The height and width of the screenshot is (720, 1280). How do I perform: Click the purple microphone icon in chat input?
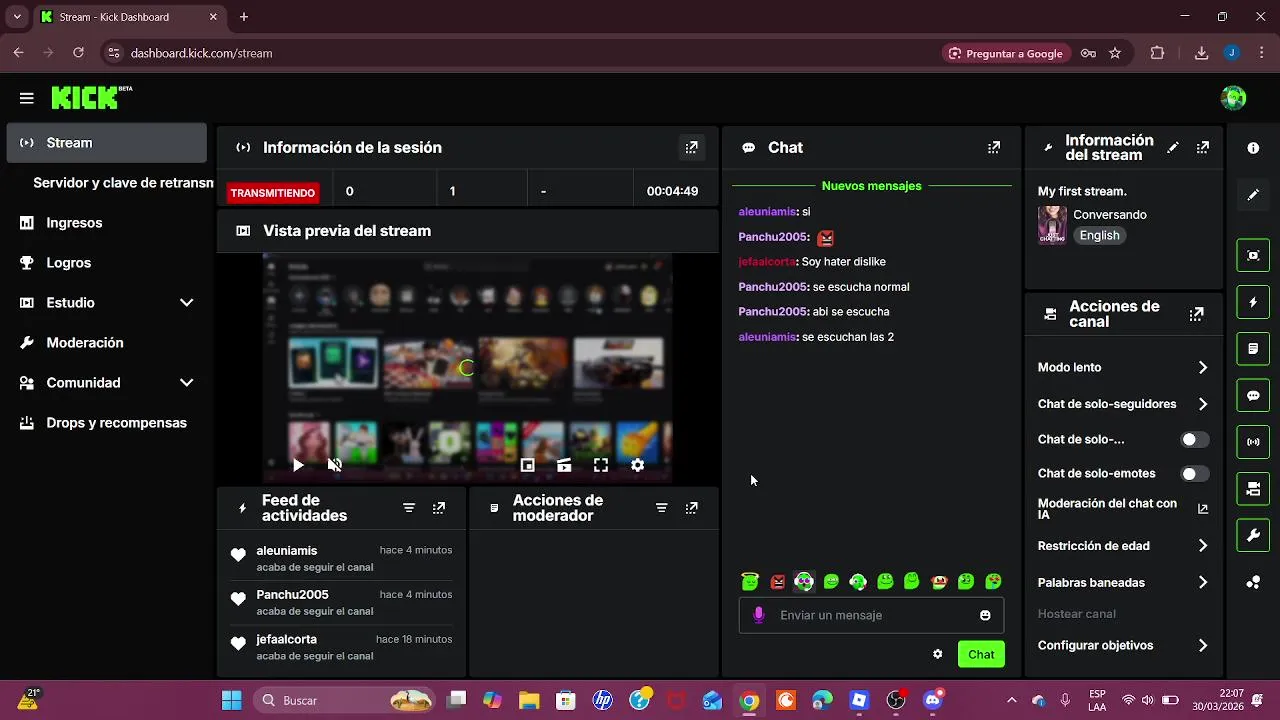pos(758,615)
